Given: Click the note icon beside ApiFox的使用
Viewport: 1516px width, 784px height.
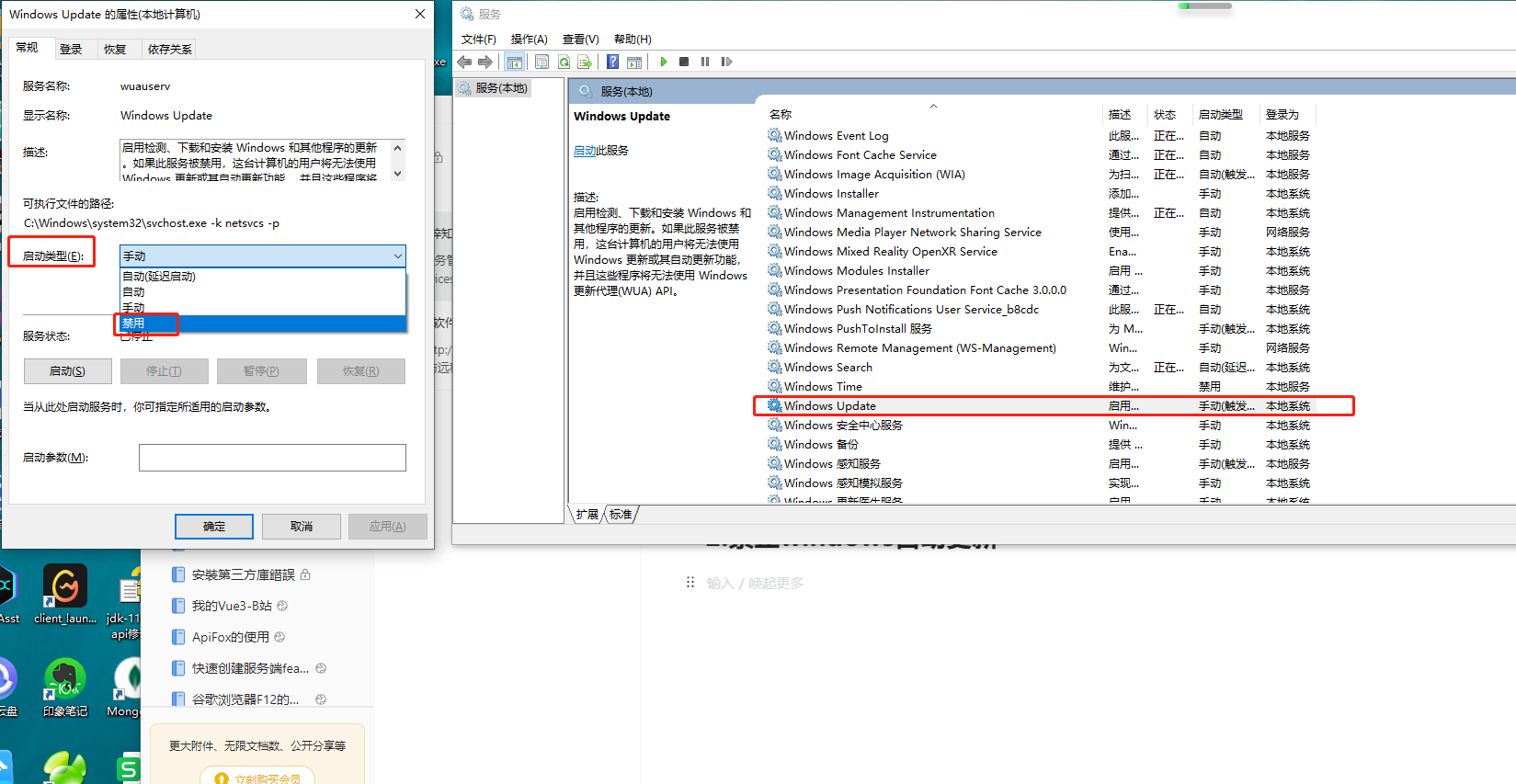Looking at the screenshot, I should point(178,637).
